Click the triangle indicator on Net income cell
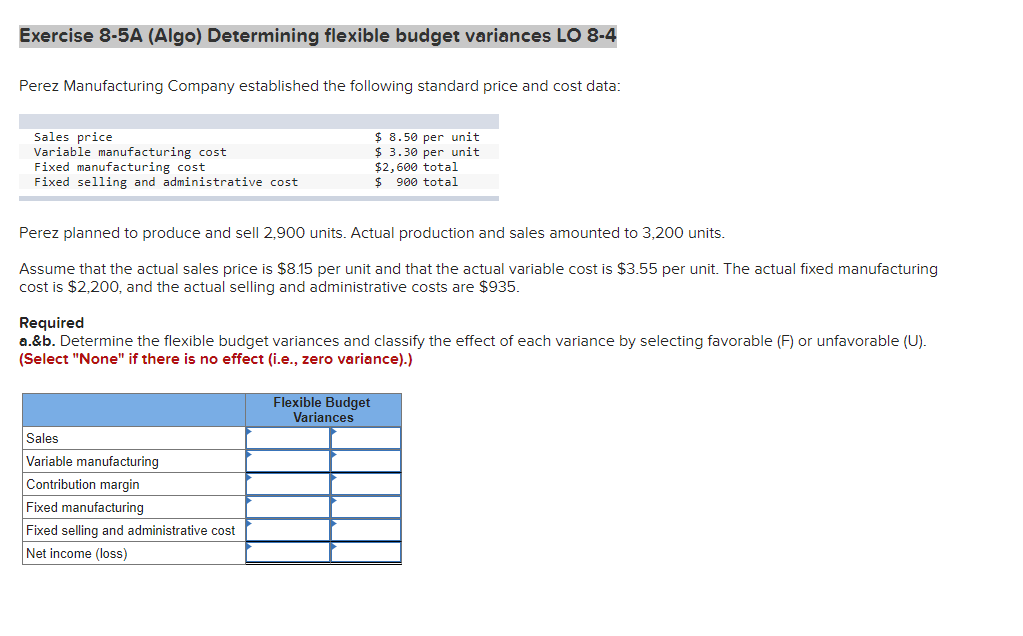1023x636 pixels. 249,548
